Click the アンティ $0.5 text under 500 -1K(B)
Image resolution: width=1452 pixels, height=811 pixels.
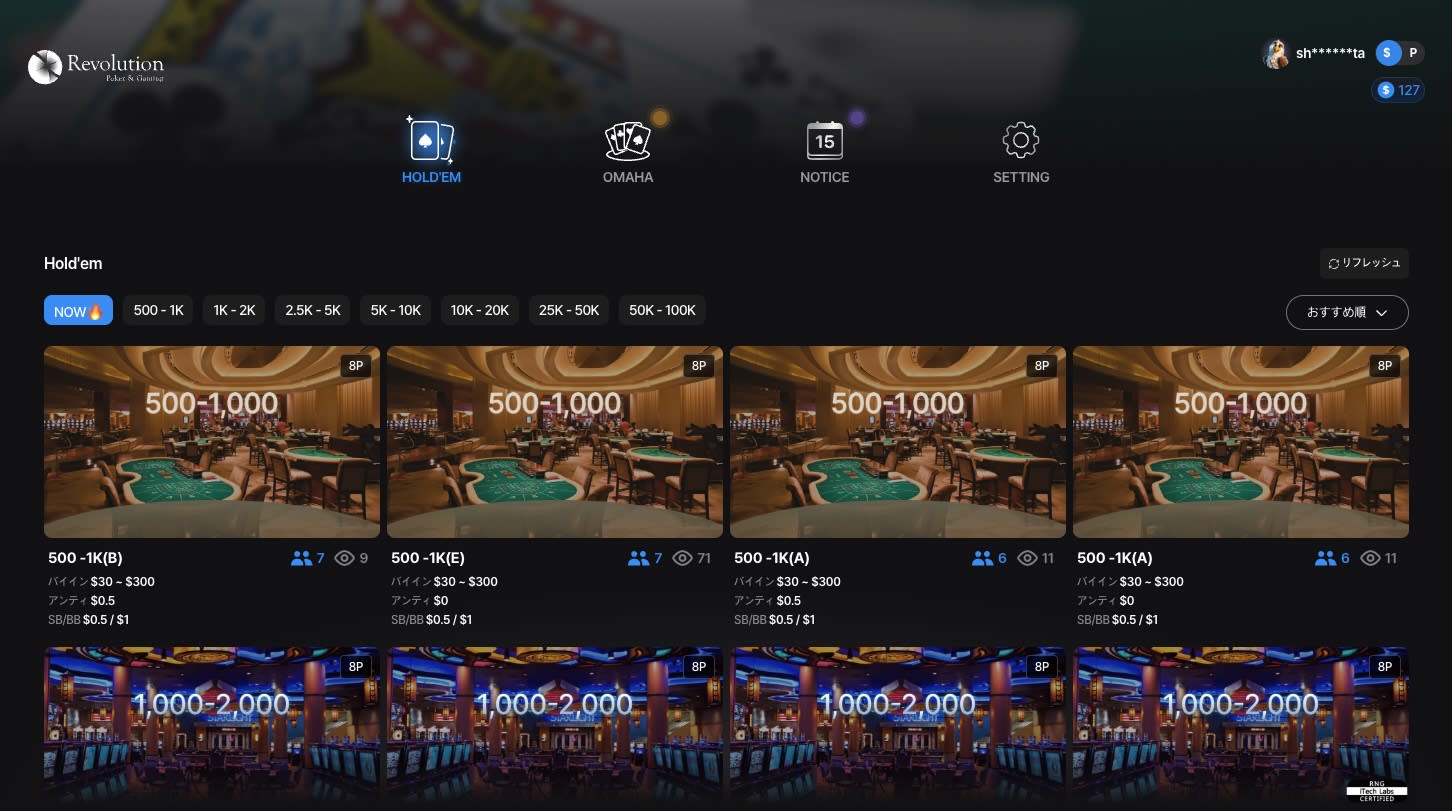pos(81,601)
